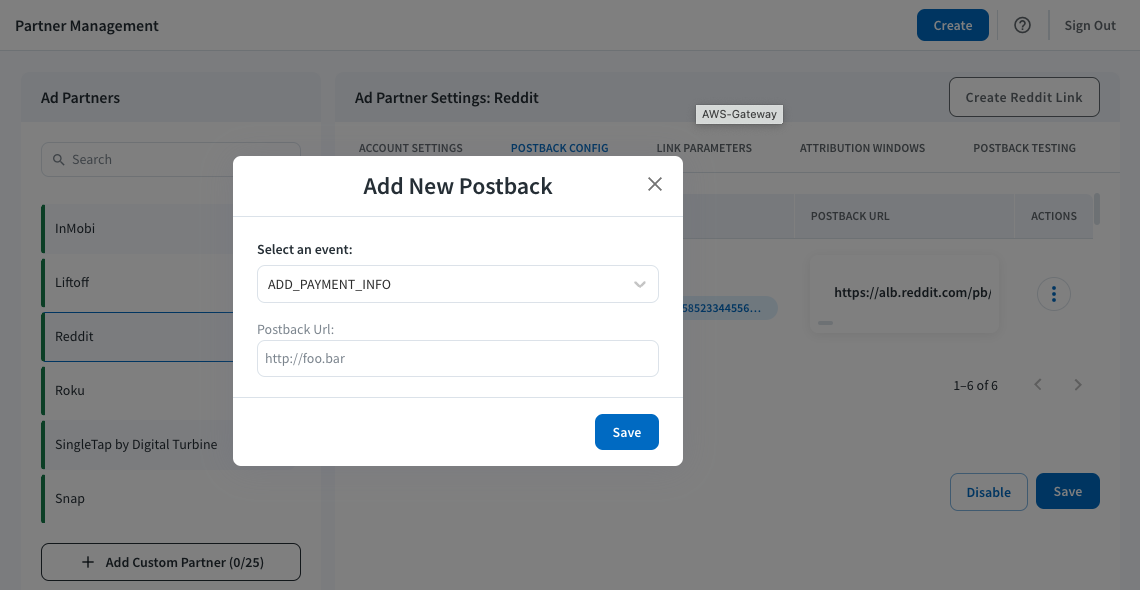The image size is (1140, 590).
Task: Switch to Account Settings tab
Action: pos(411,148)
